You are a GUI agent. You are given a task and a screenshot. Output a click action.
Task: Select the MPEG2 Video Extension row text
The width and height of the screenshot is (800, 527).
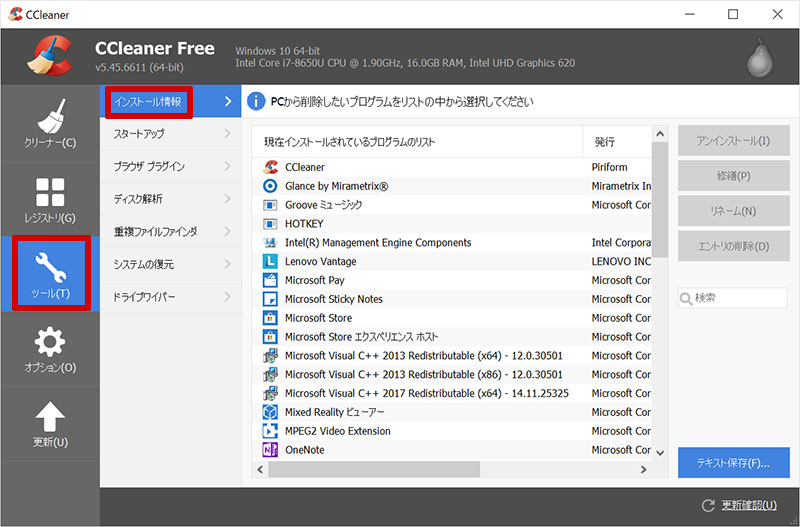[x=337, y=431]
